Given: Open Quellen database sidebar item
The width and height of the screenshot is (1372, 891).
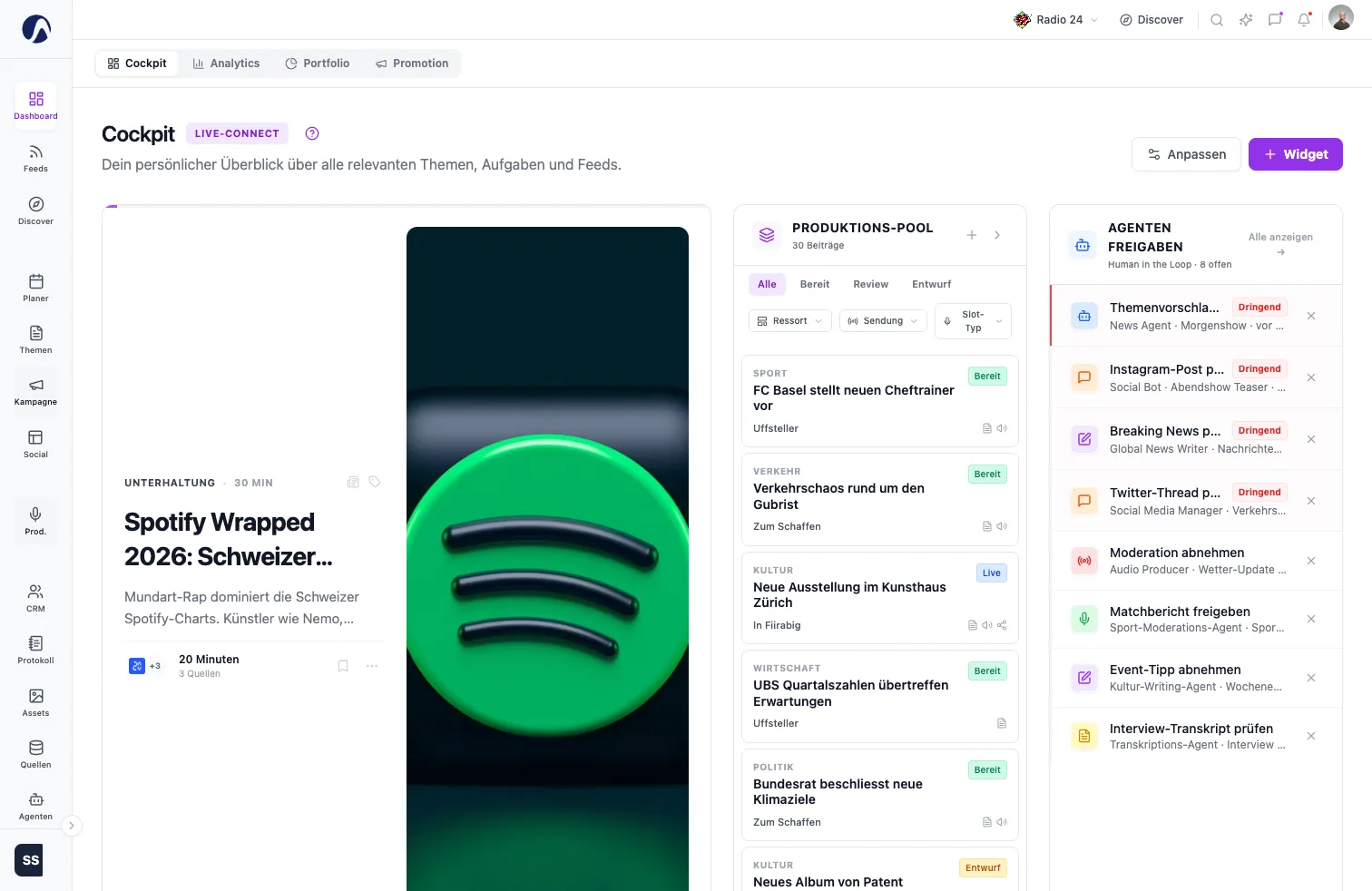Looking at the screenshot, I should click(x=36, y=754).
